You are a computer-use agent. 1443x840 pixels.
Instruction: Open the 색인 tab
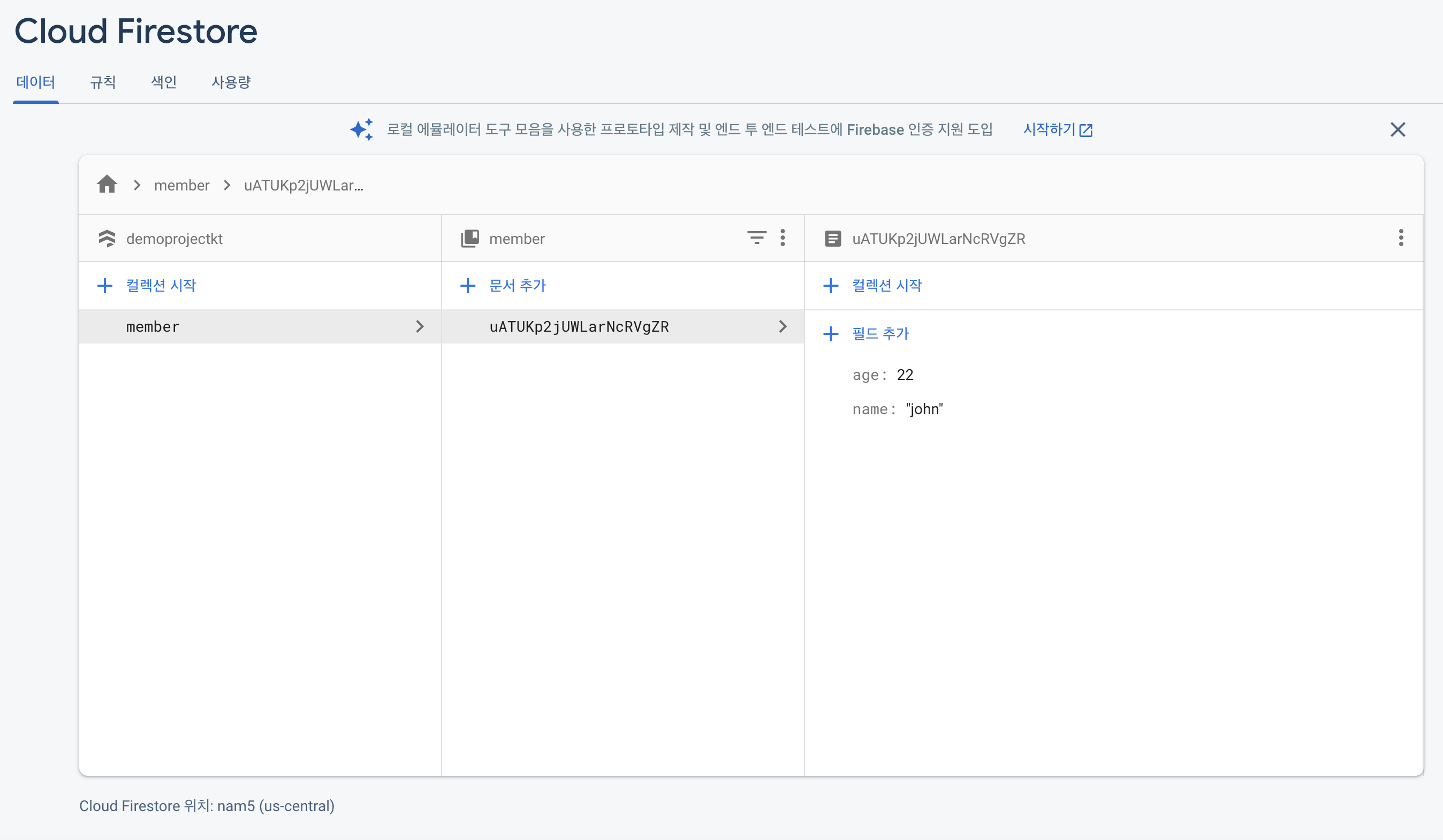(164, 82)
